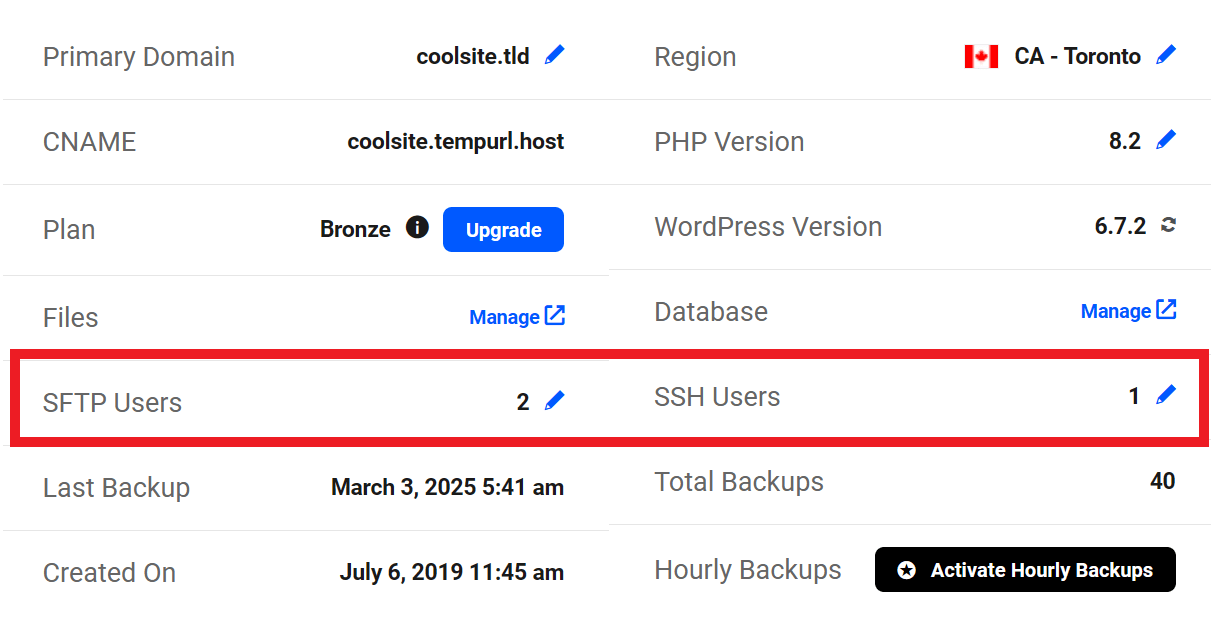Click the Bronze plan name

(355, 229)
